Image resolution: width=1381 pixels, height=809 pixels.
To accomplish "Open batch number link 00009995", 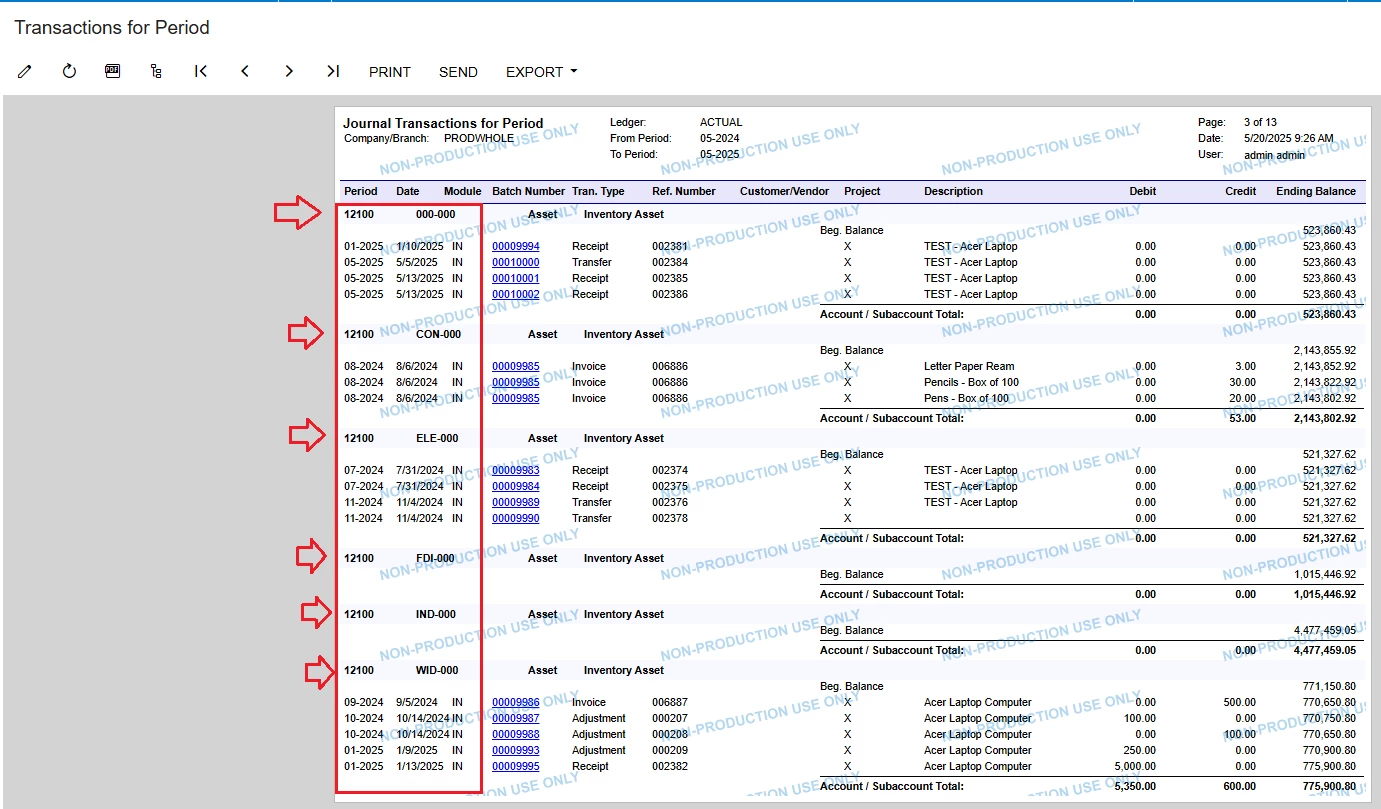I will [516, 766].
